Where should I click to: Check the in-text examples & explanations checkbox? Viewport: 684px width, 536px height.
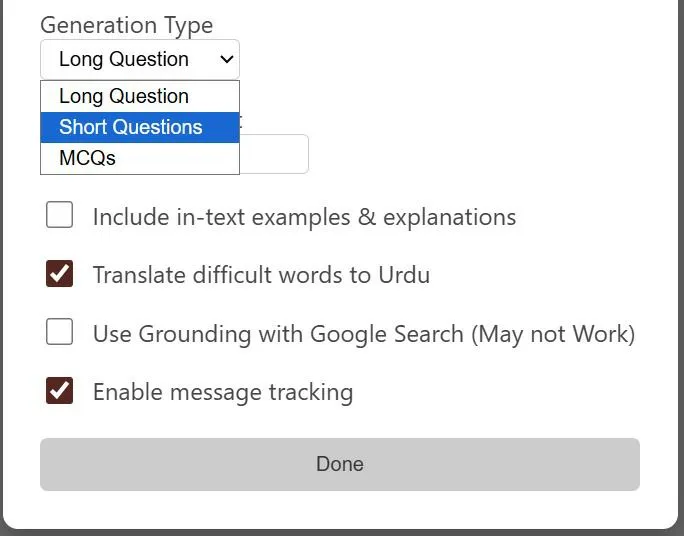click(60, 215)
